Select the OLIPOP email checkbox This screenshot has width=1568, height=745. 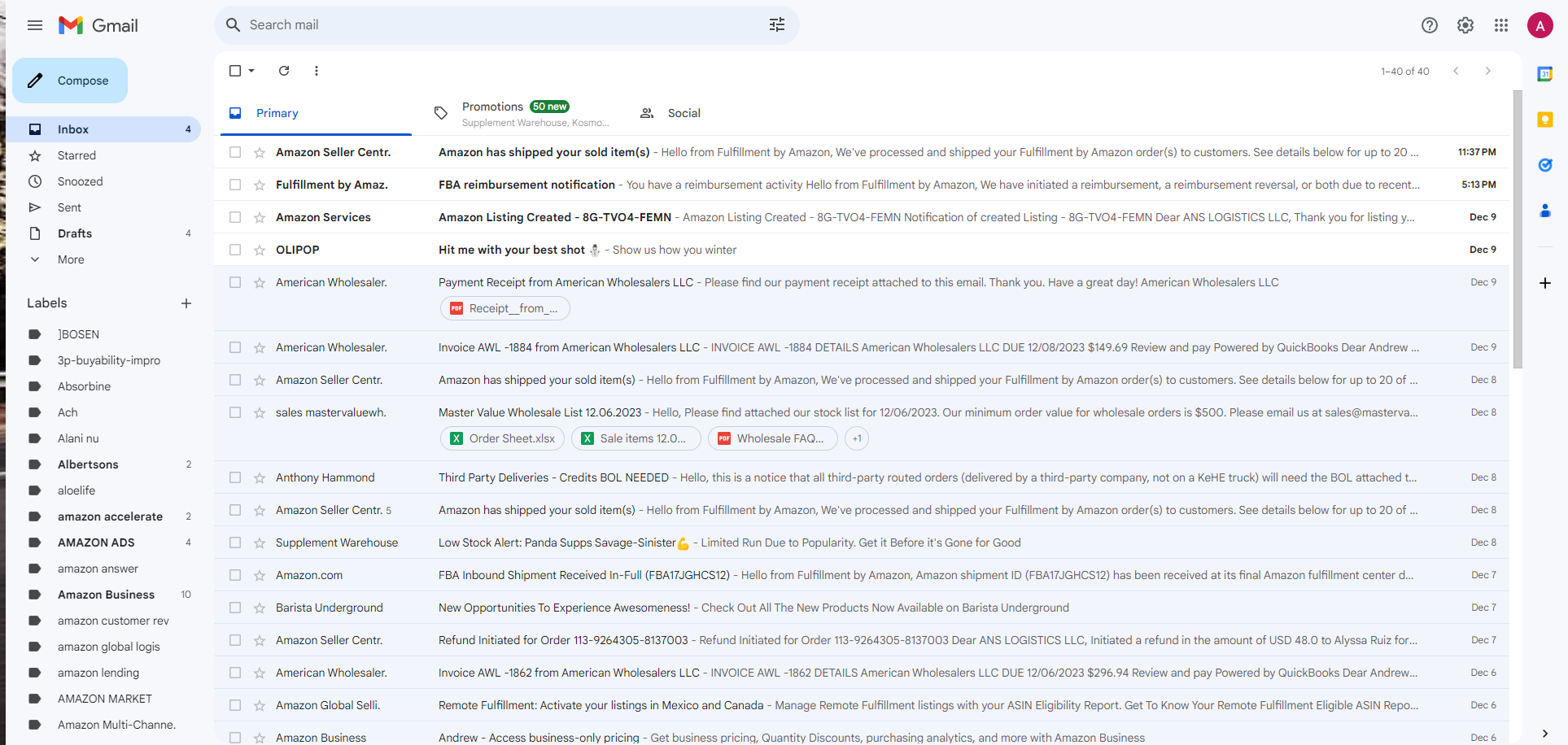[x=235, y=250]
